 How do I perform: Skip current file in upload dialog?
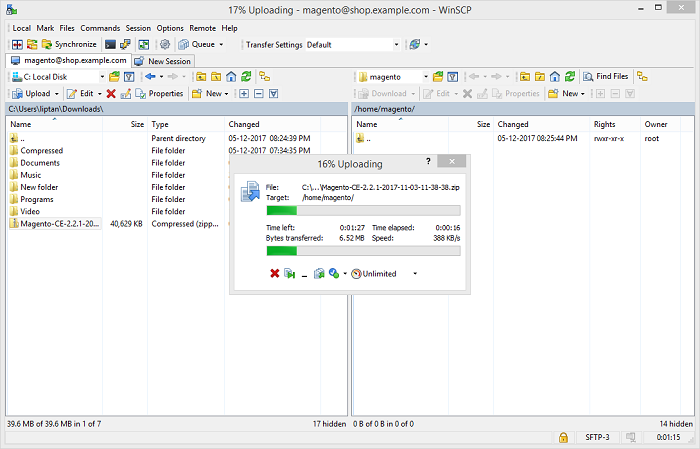click(290, 273)
